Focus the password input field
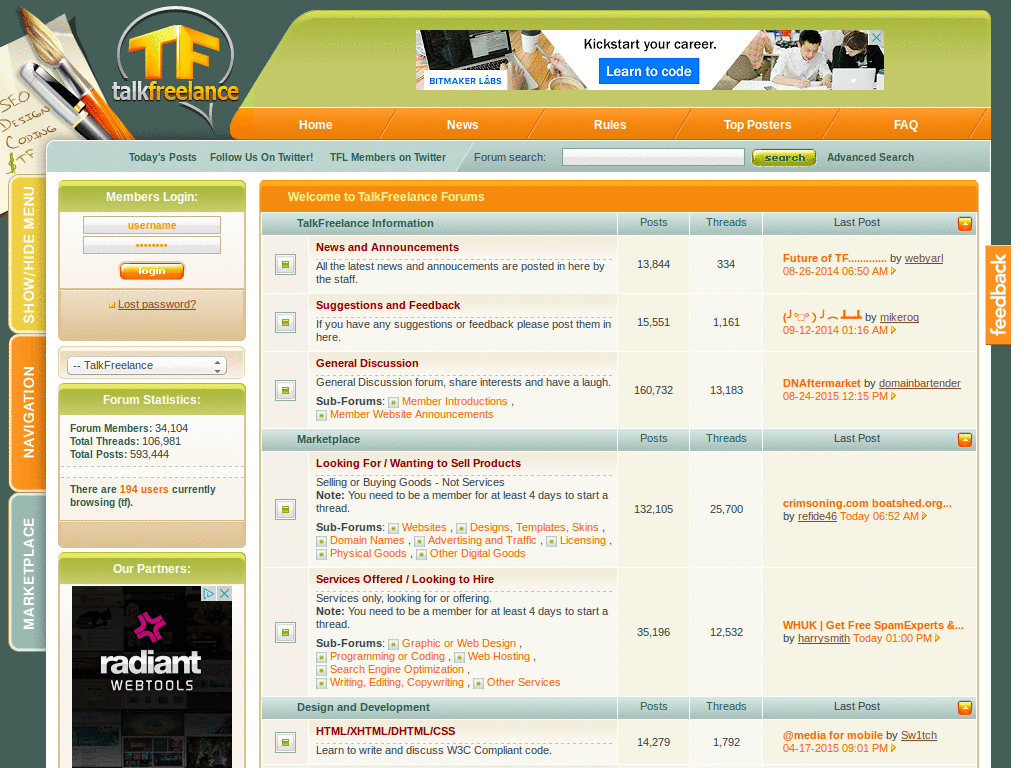The width and height of the screenshot is (1024, 768). [152, 245]
